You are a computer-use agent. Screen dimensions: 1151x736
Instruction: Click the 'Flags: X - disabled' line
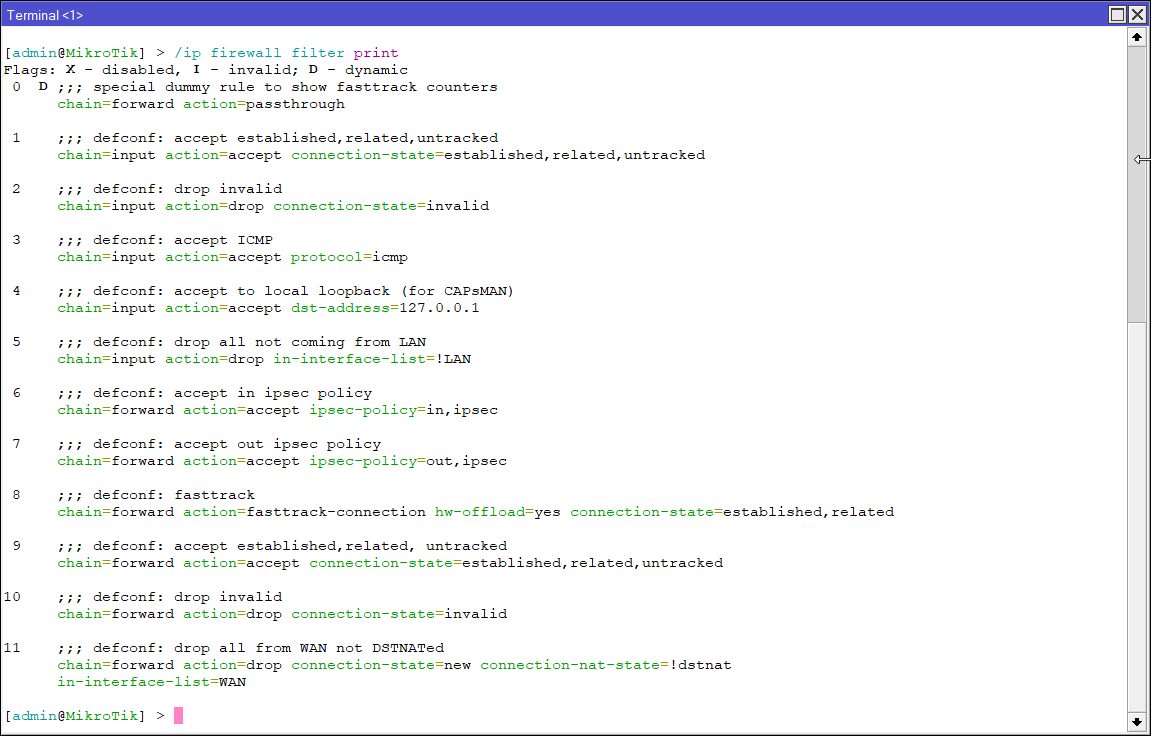[206, 70]
